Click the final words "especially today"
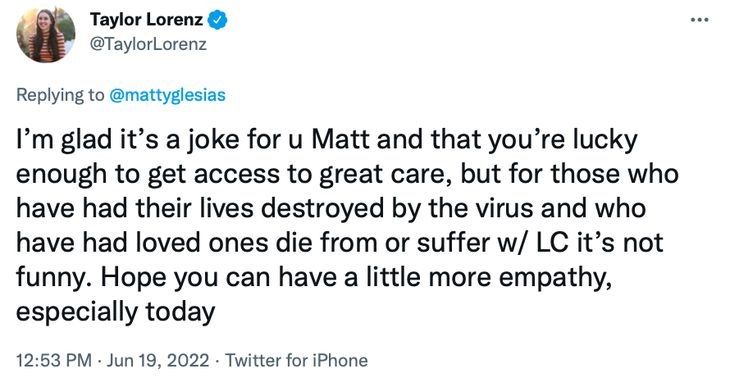 pyautogui.click(x=115, y=312)
